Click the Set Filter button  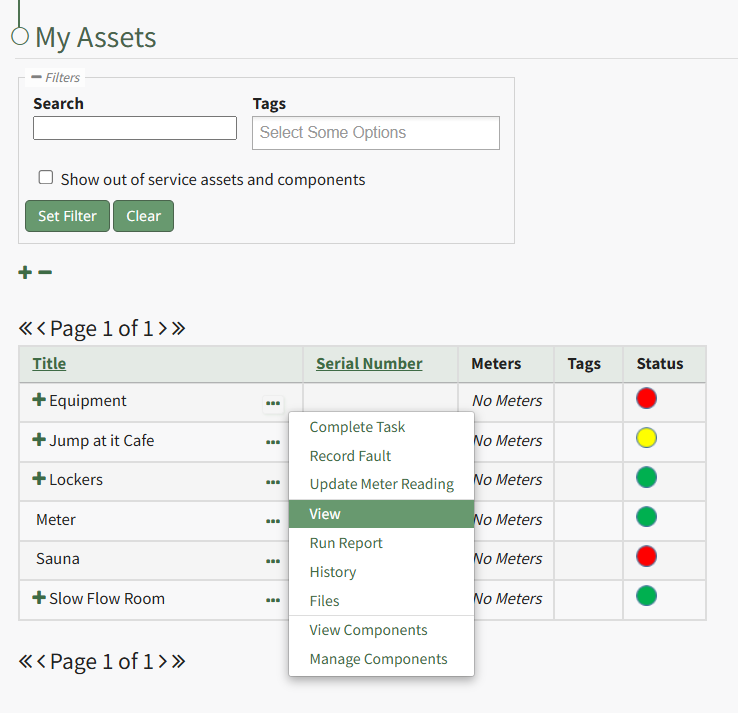click(67, 216)
